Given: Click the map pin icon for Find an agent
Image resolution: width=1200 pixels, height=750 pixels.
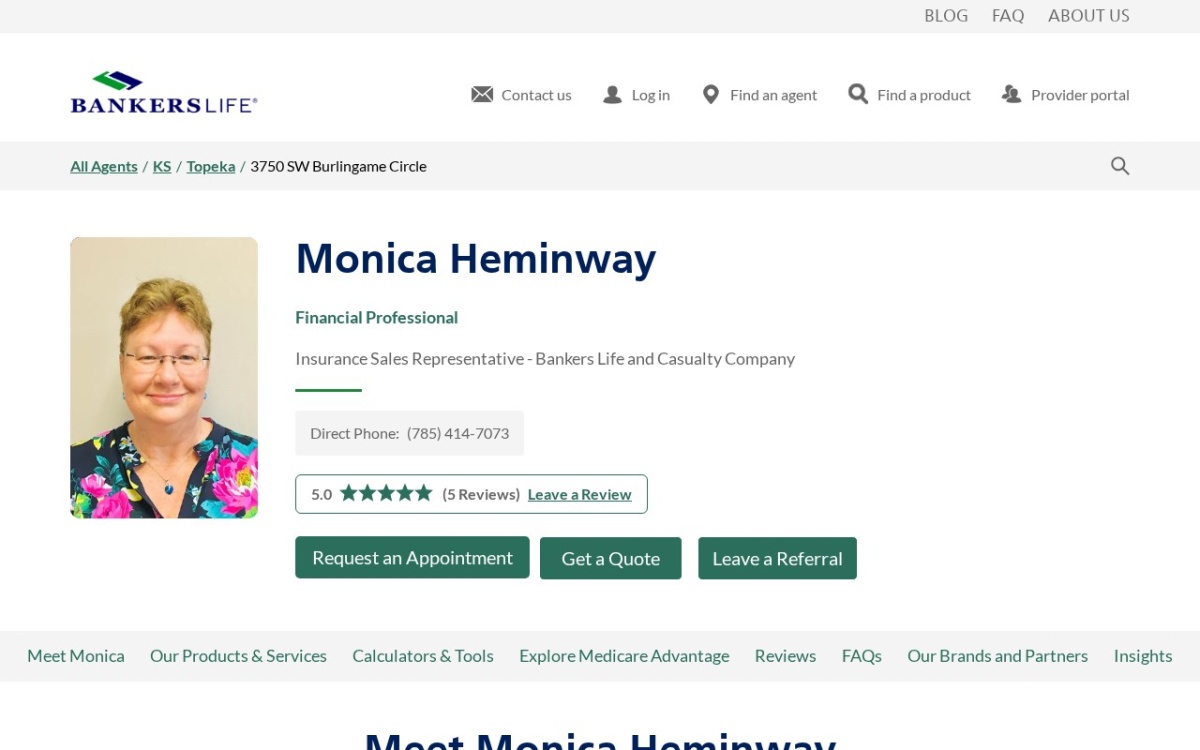Looking at the screenshot, I should (710, 94).
